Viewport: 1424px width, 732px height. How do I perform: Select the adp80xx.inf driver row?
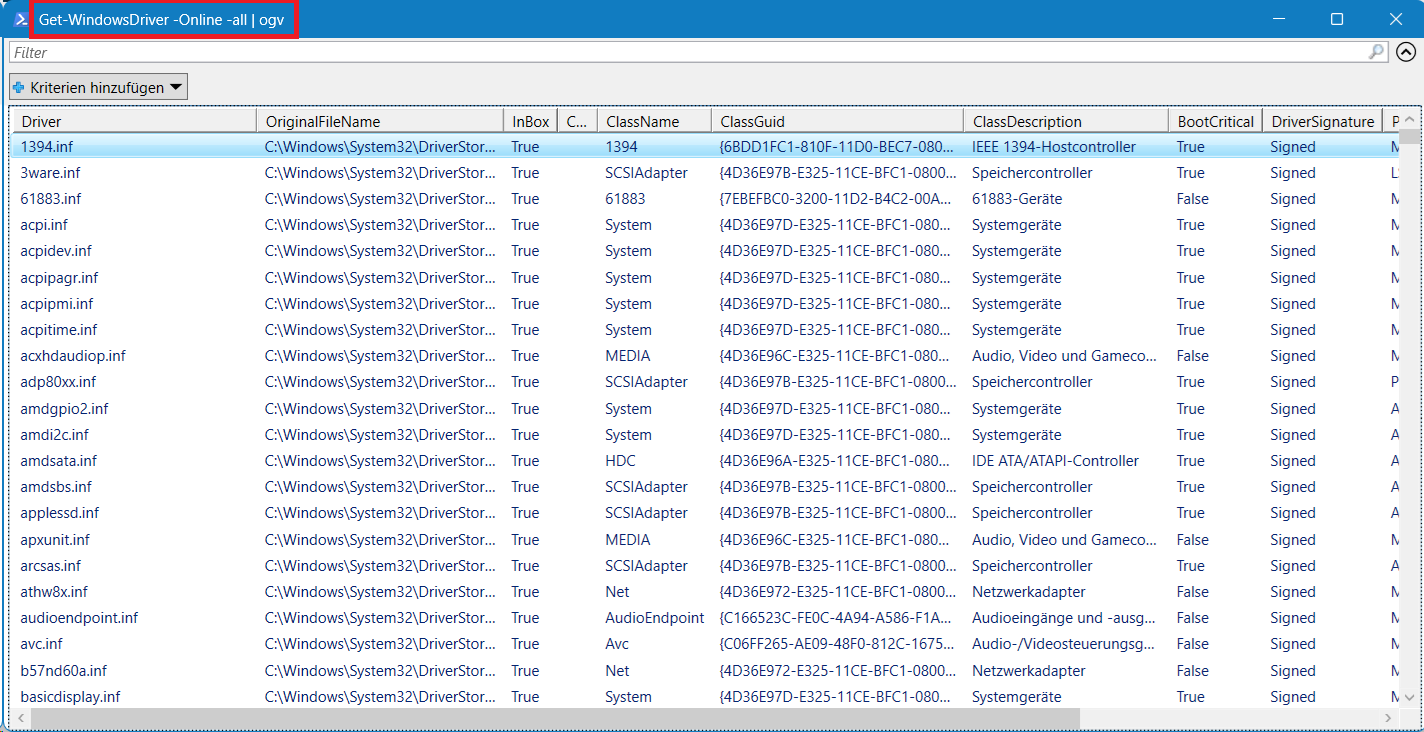[x=704, y=382]
